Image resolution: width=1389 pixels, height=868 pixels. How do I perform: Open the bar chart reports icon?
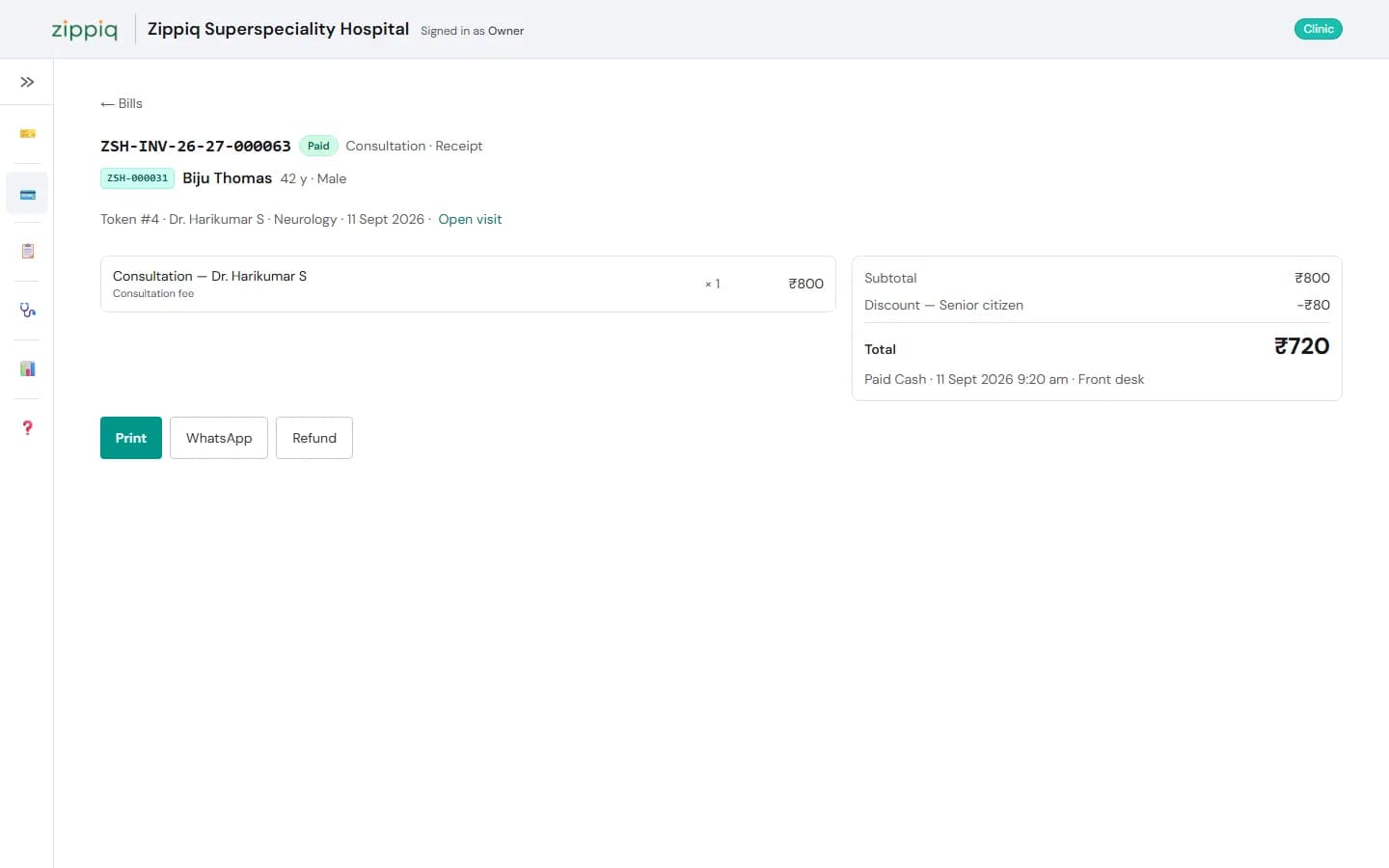[x=27, y=368]
